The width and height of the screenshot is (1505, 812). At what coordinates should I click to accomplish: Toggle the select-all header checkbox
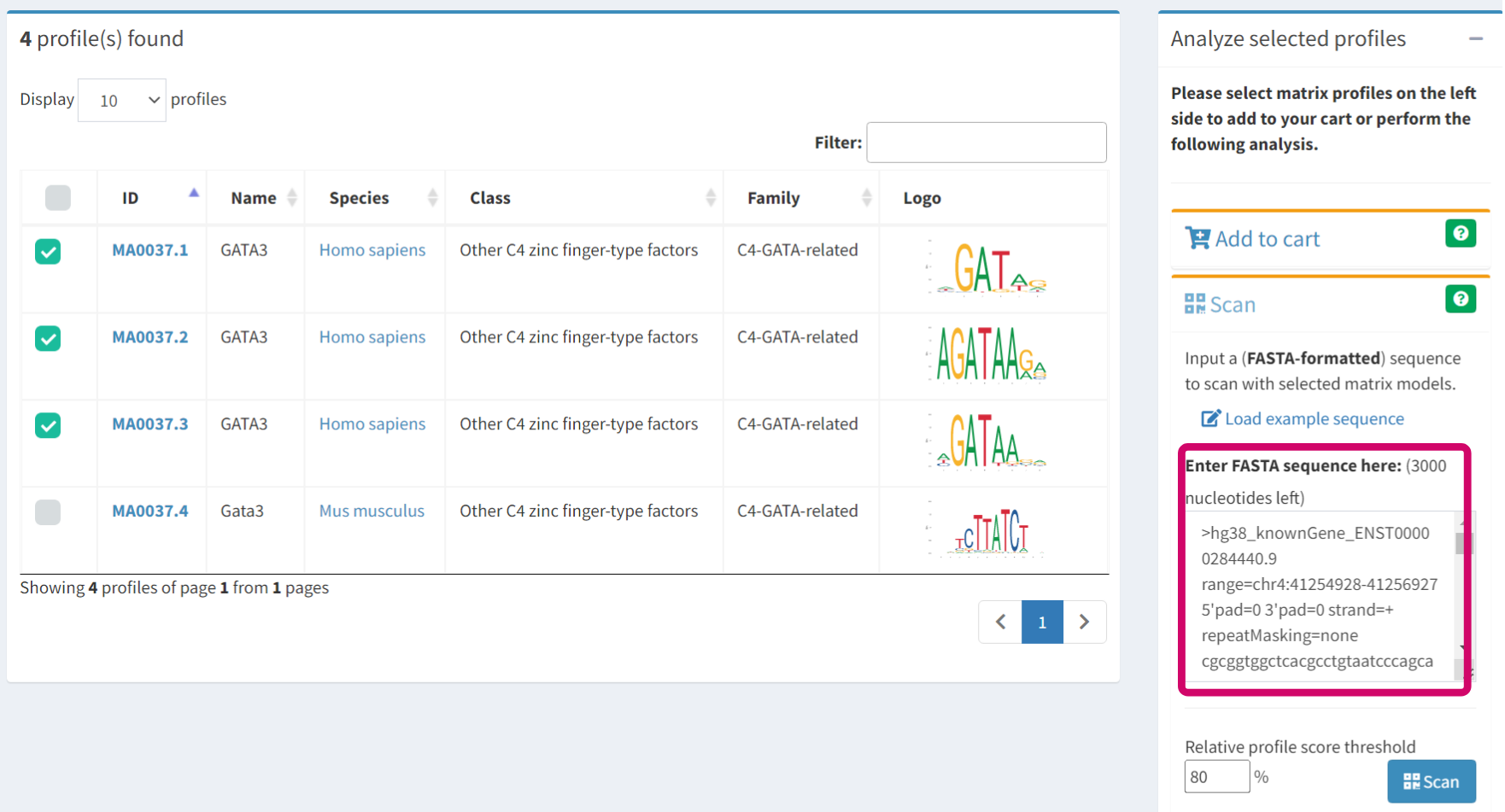click(58, 198)
